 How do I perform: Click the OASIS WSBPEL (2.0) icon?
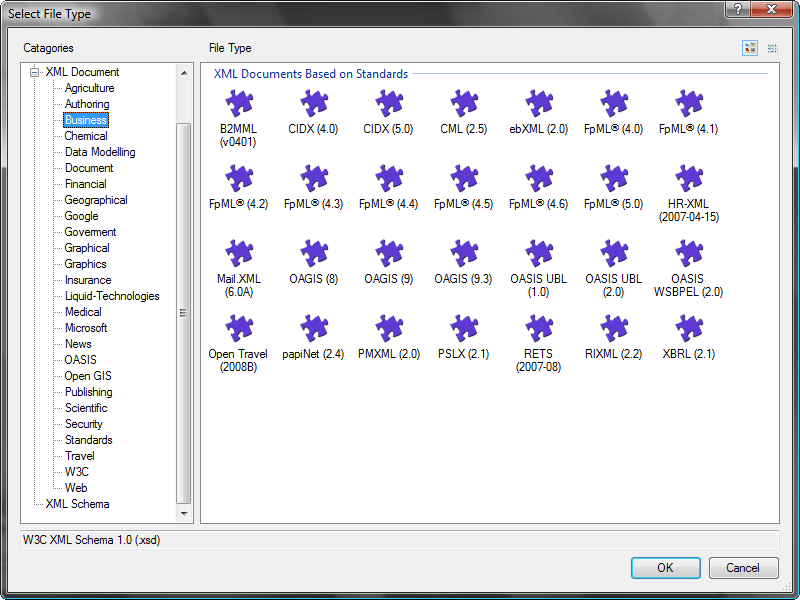pos(688,254)
